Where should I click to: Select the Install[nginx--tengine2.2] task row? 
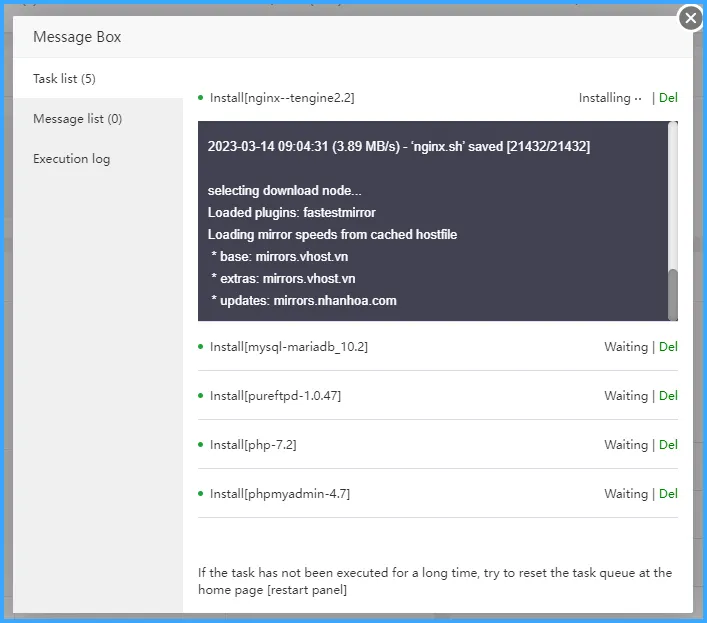click(282, 98)
